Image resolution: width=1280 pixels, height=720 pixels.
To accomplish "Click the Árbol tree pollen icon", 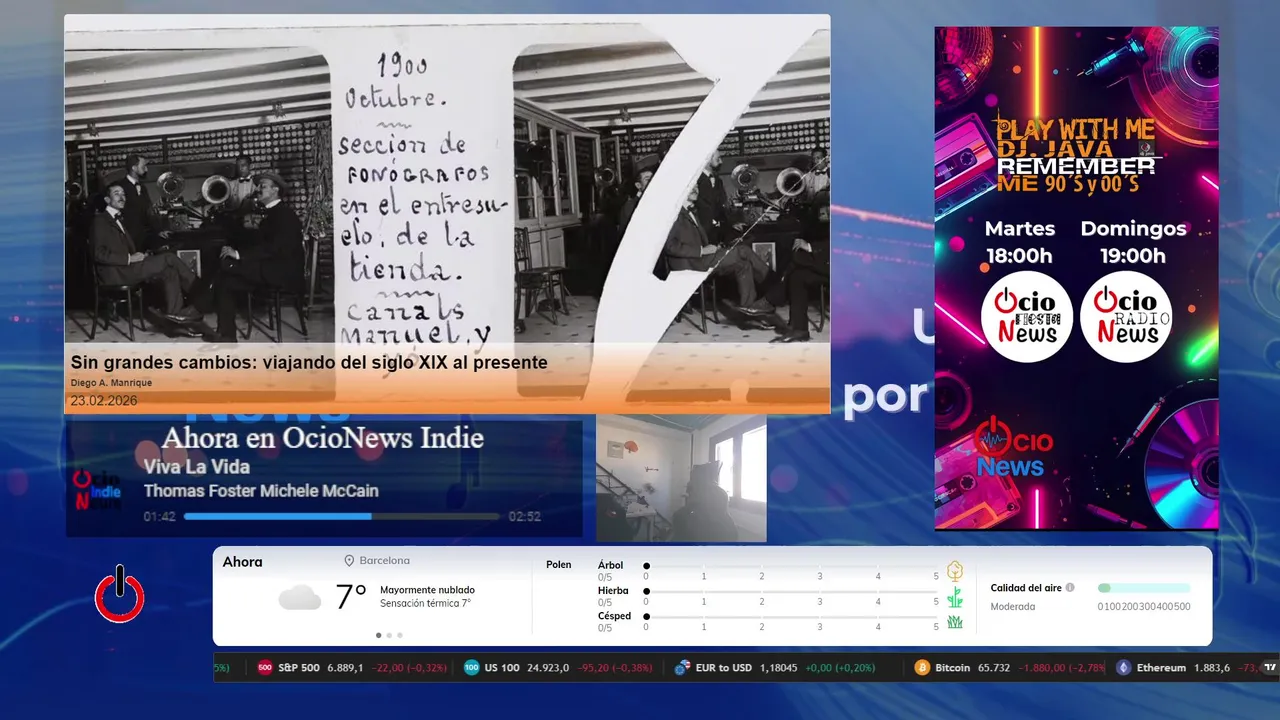I will click(955, 571).
